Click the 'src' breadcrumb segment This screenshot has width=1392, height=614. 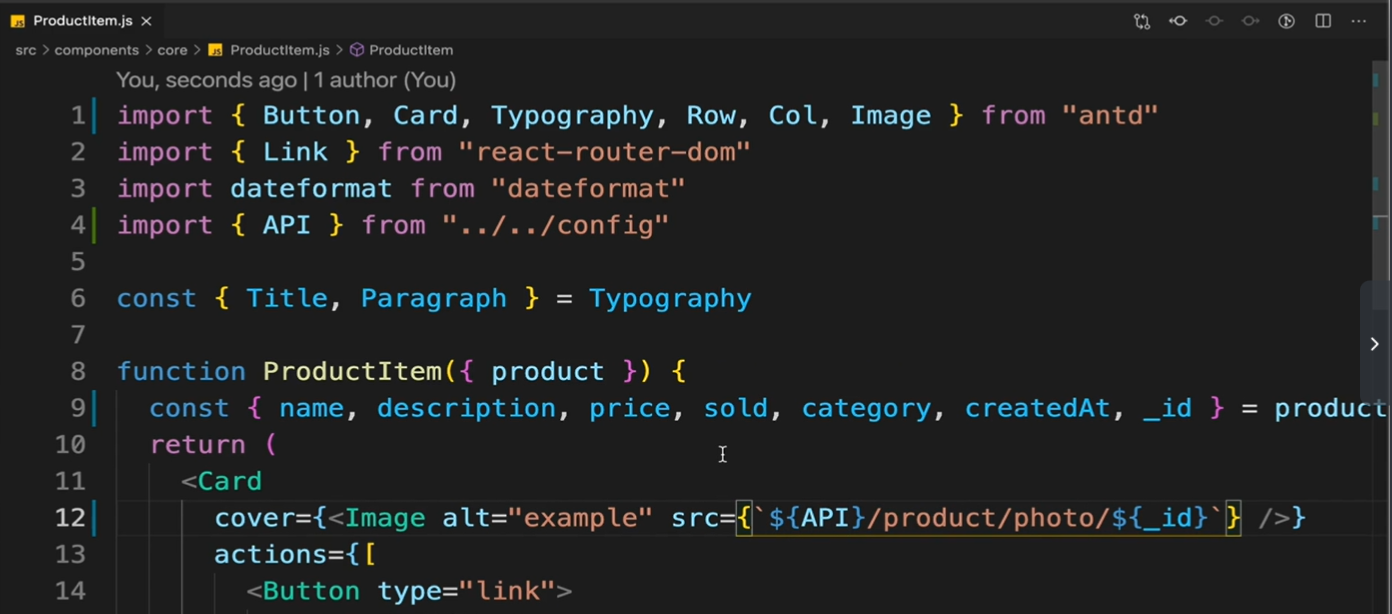(x=26, y=50)
